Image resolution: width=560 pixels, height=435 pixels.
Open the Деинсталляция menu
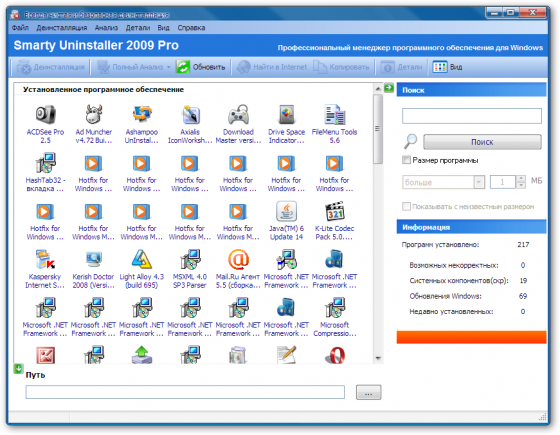(62, 28)
